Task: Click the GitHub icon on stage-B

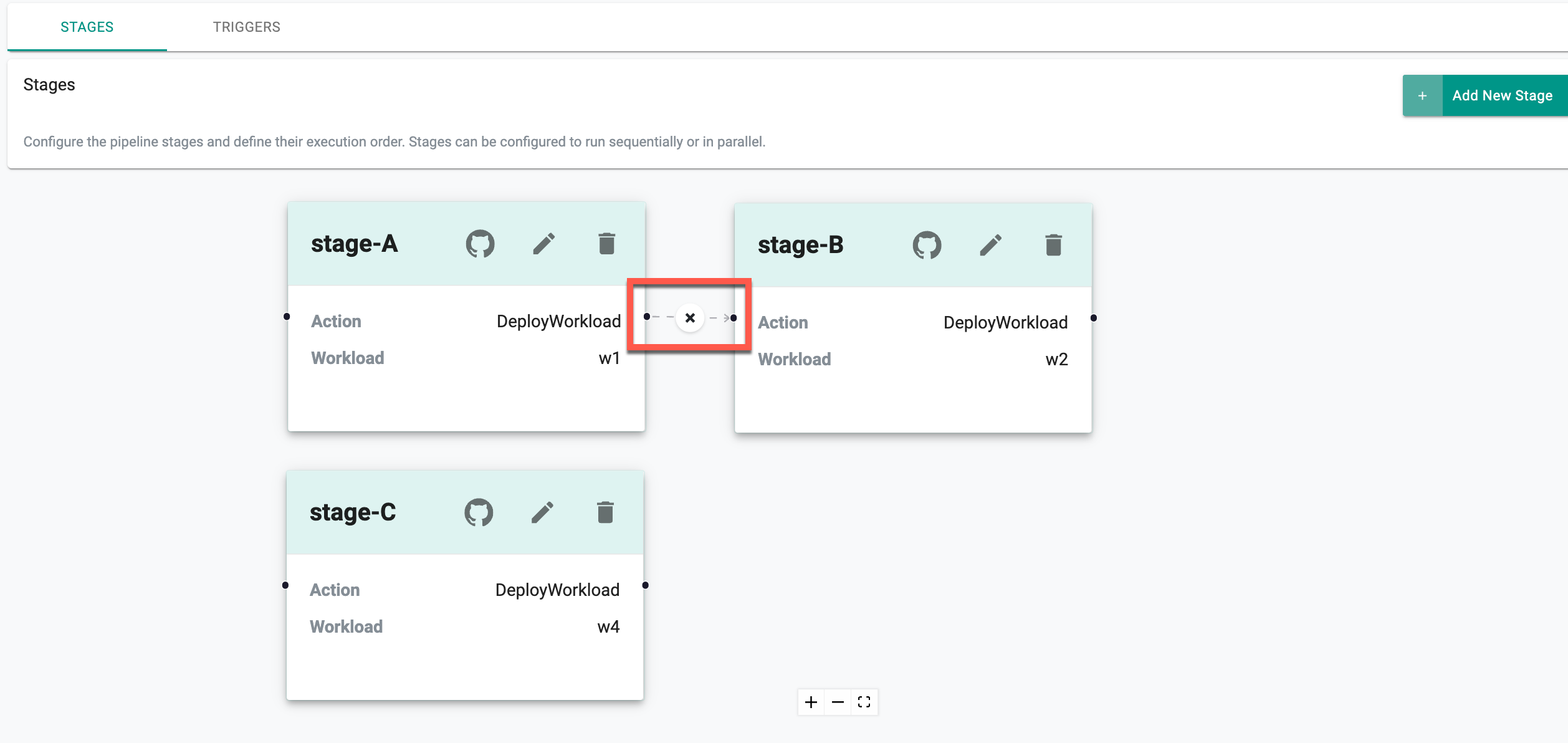Action: (927, 245)
